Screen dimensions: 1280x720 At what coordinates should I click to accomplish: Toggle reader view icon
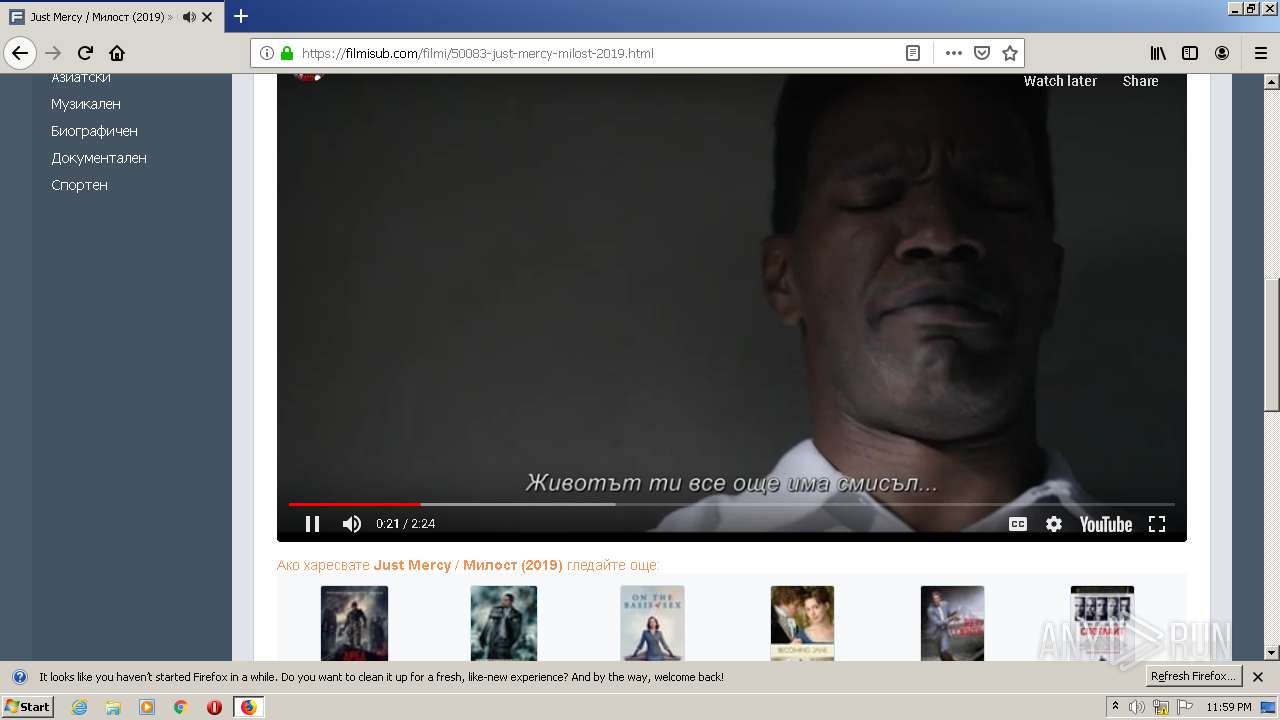pos(913,53)
